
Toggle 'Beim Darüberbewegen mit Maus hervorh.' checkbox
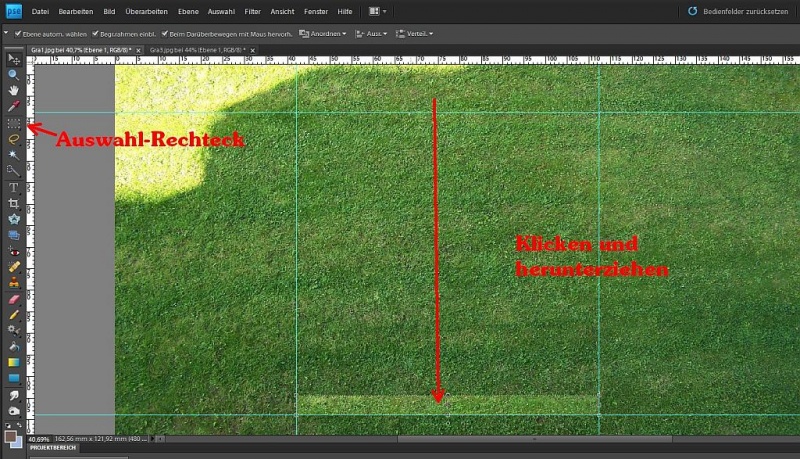point(164,34)
